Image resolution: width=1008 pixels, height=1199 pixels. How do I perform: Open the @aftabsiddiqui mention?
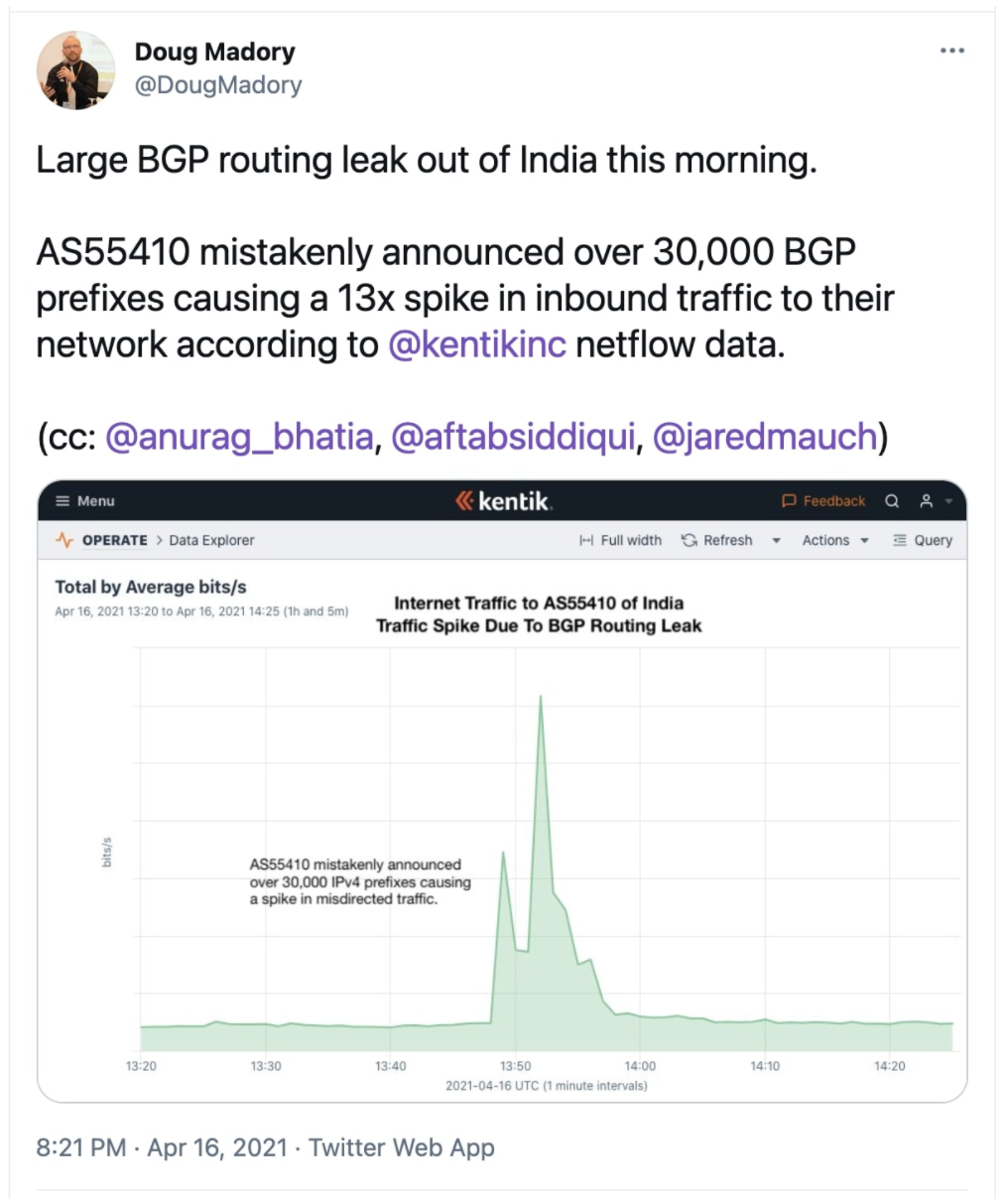click(x=513, y=437)
